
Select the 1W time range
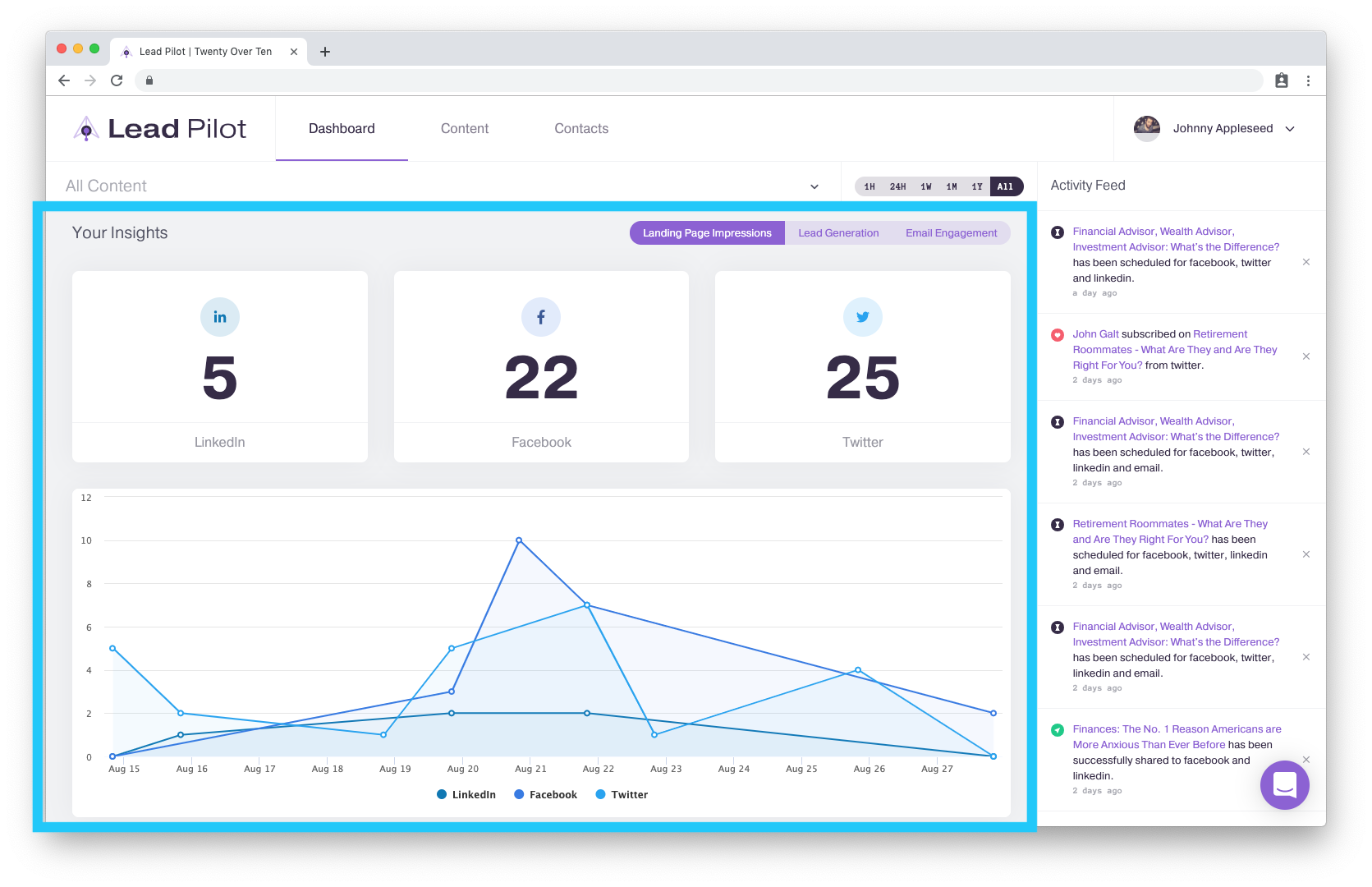(926, 186)
